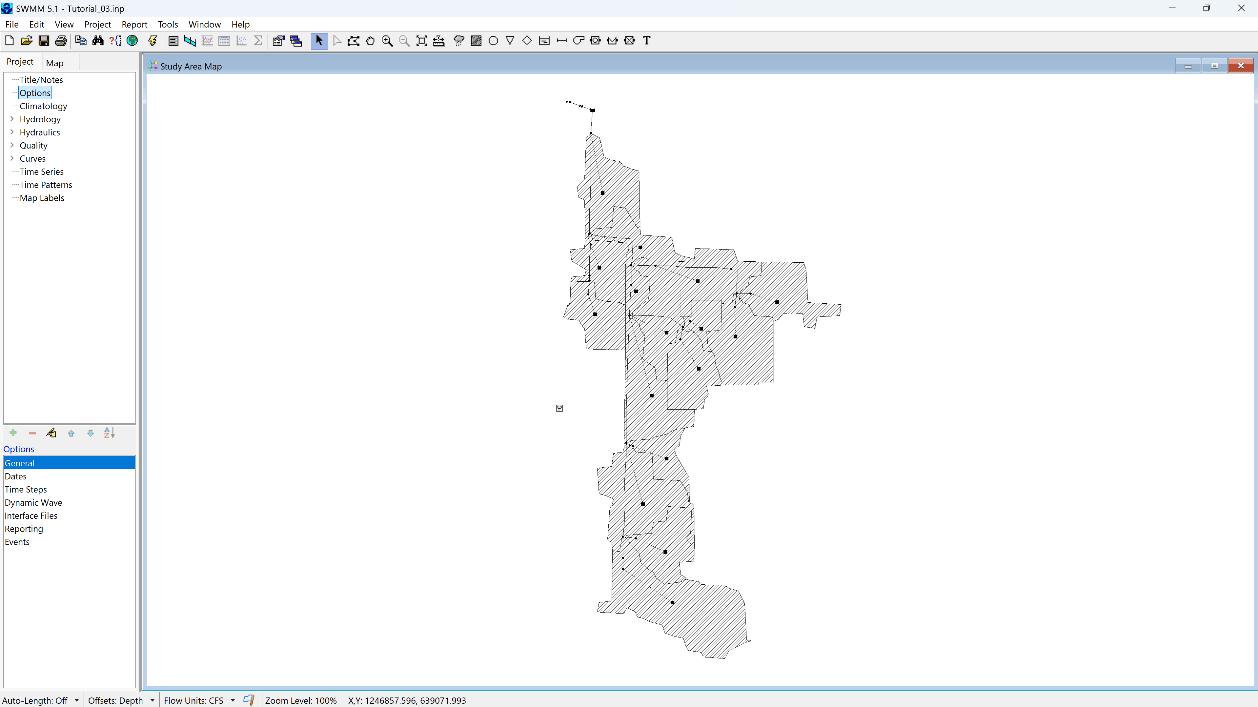Pick the Add Label text tool
Screen dimensions: 1258x707
click(646, 41)
